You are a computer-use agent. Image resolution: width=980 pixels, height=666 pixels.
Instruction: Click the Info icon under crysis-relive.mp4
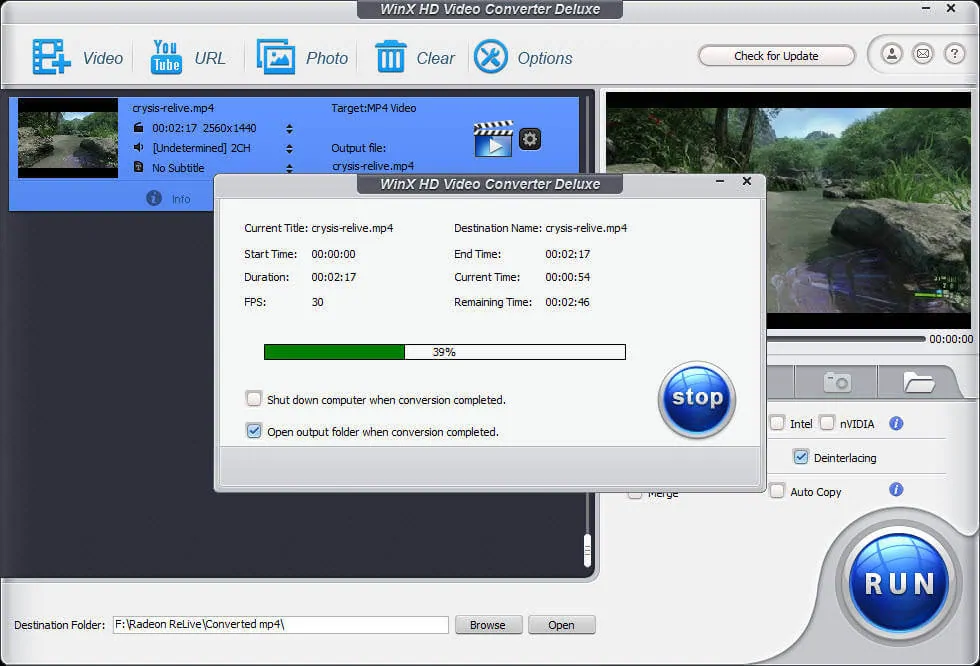[x=154, y=198]
